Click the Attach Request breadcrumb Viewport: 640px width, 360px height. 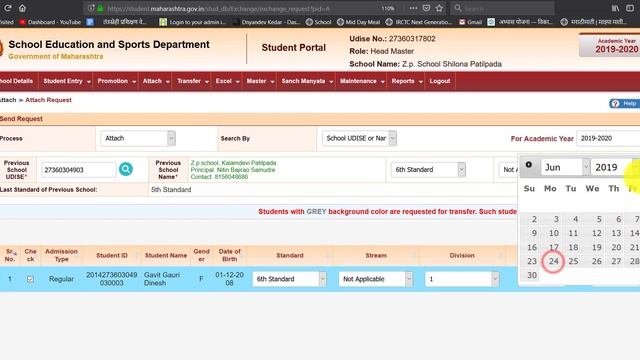48,100
